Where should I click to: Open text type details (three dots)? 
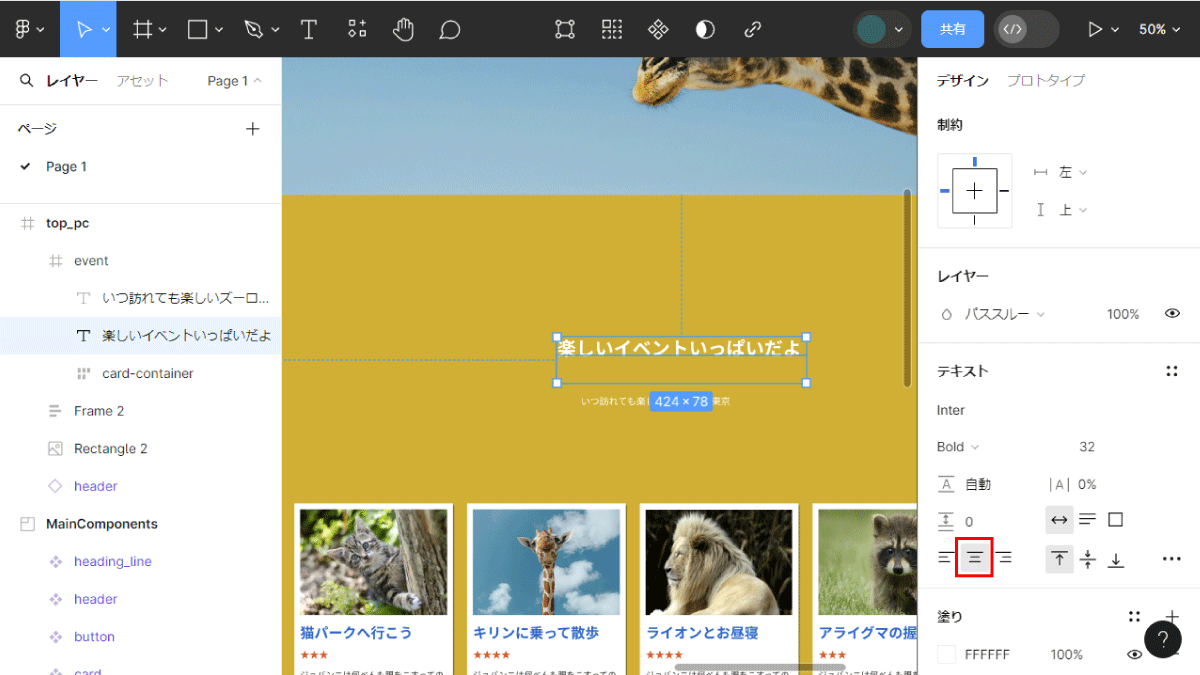pyautogui.click(x=1172, y=558)
